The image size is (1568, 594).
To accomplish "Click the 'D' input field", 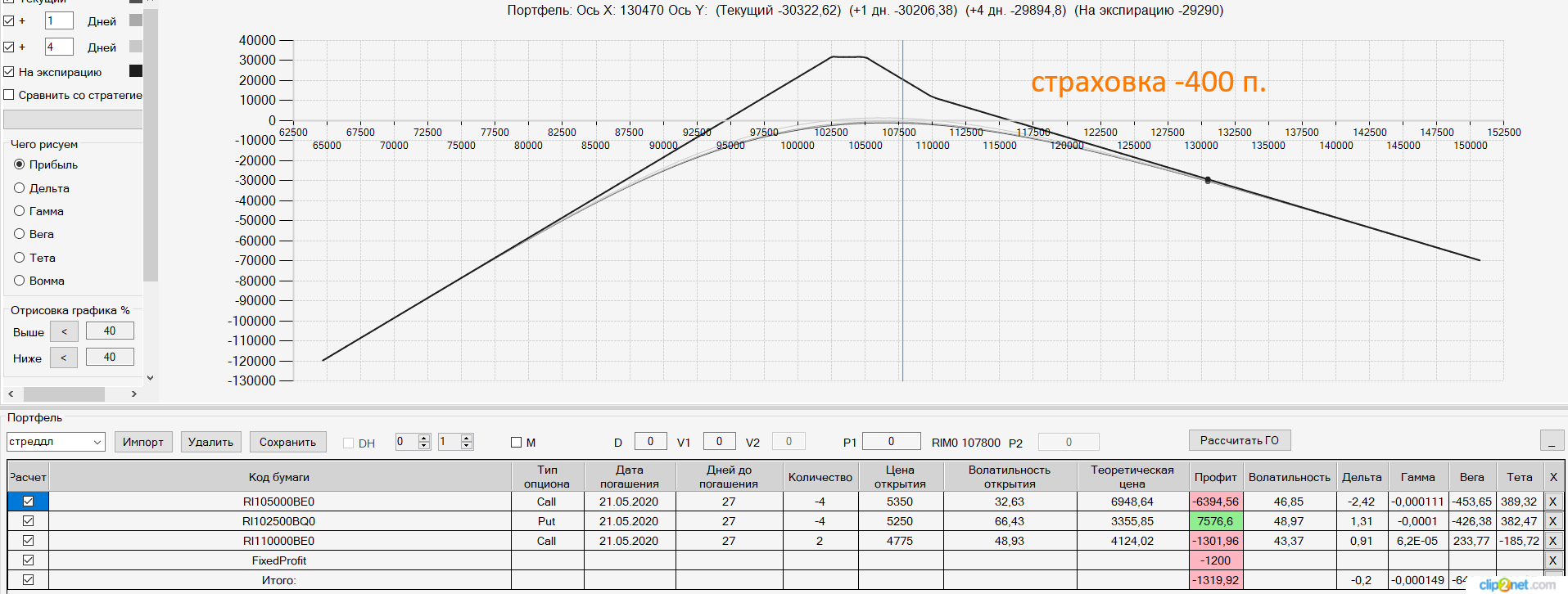I will point(651,442).
